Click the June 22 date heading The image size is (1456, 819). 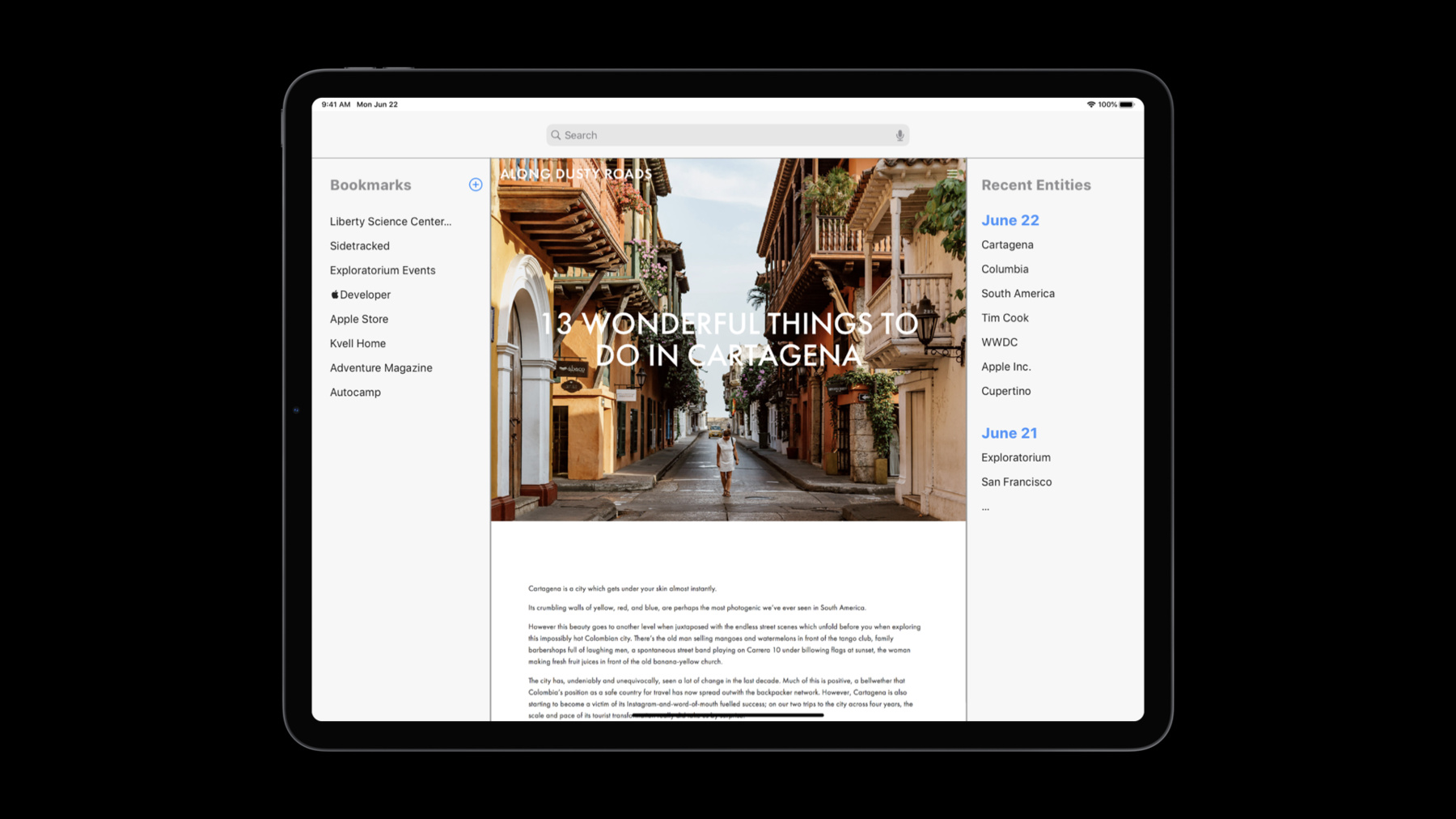pos(1009,220)
